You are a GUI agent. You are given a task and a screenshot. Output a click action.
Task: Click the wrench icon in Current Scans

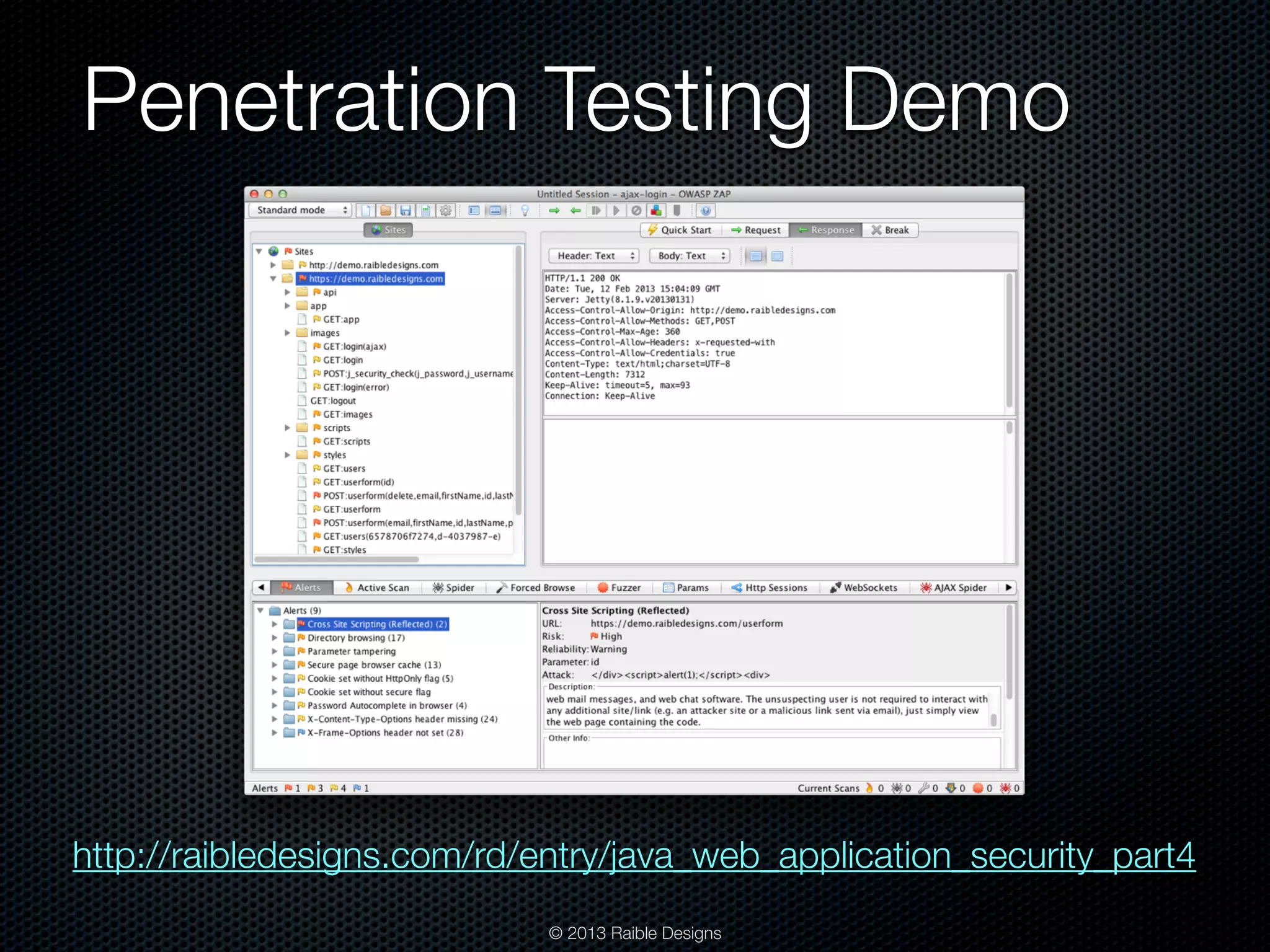click(x=924, y=788)
